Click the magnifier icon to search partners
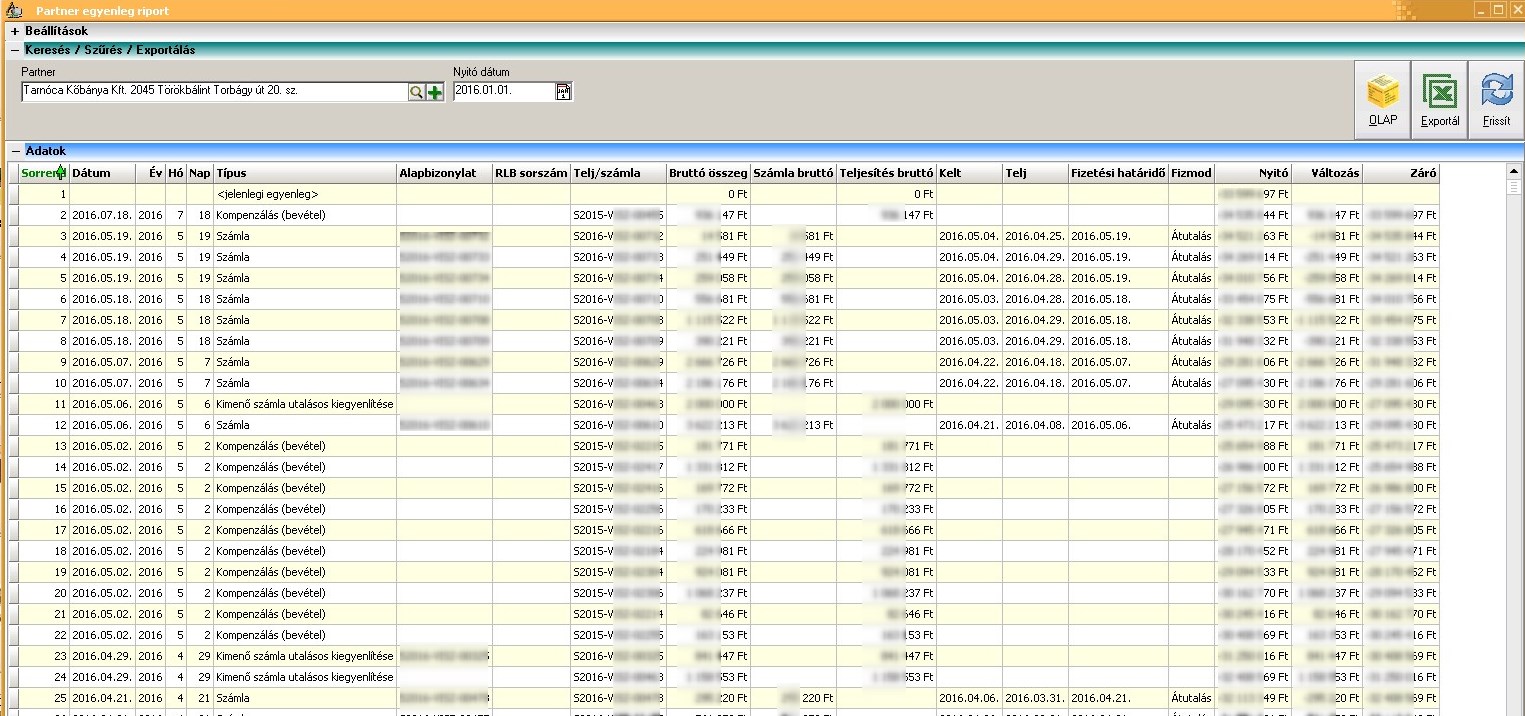This screenshot has width=1525, height=716. [x=416, y=92]
